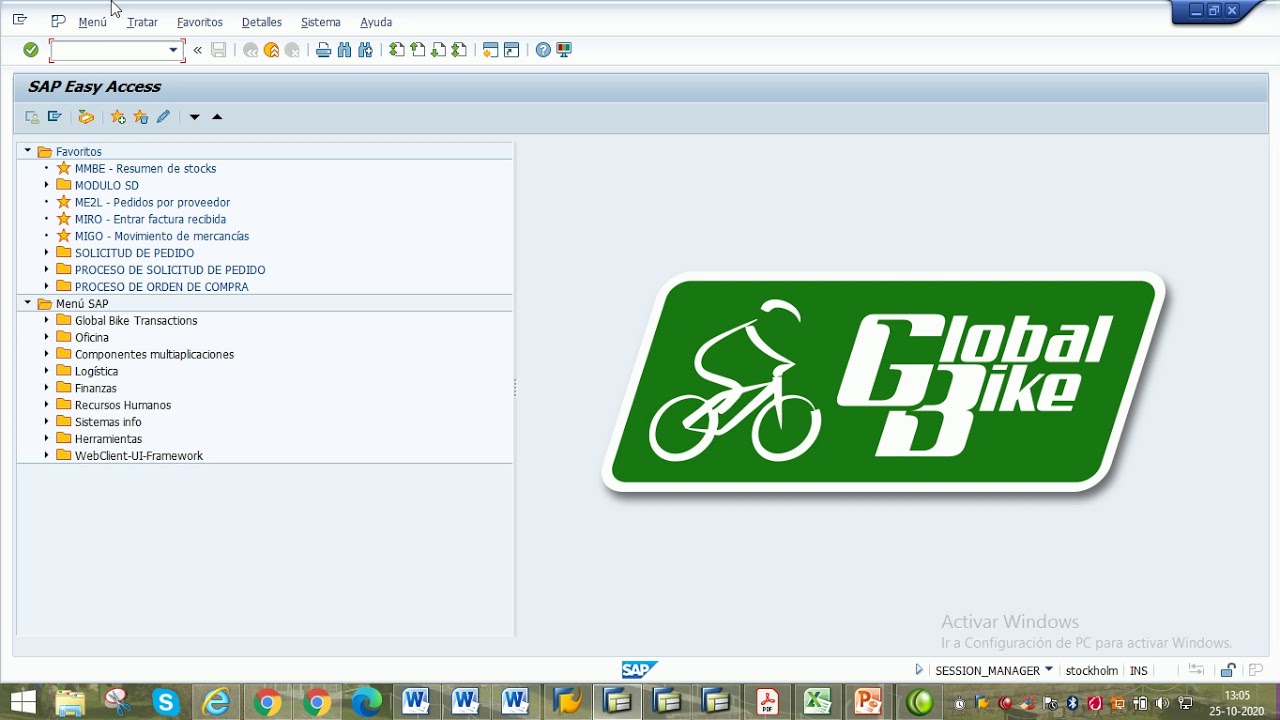Collapse the command field with the double-chevron

(x=198, y=50)
